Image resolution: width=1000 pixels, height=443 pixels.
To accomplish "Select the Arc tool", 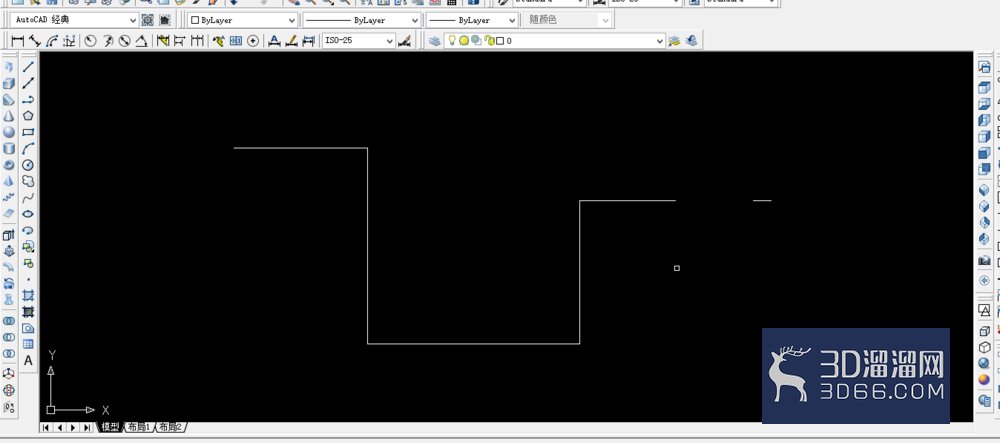I will pyautogui.click(x=28, y=149).
